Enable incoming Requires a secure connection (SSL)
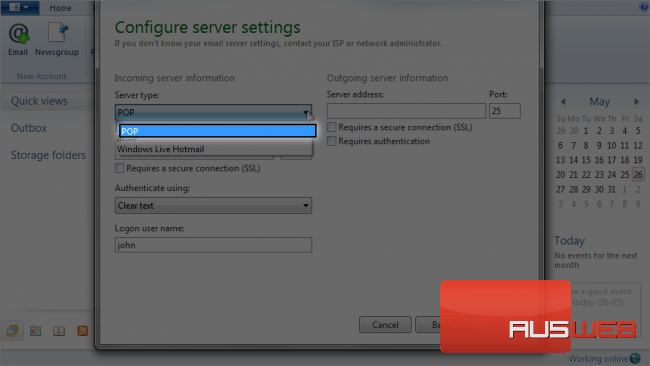Viewport: 650px width, 366px height. (119, 168)
